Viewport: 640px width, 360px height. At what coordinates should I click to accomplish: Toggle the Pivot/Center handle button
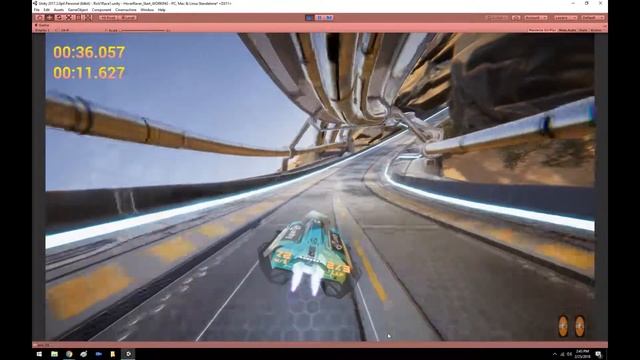point(108,18)
